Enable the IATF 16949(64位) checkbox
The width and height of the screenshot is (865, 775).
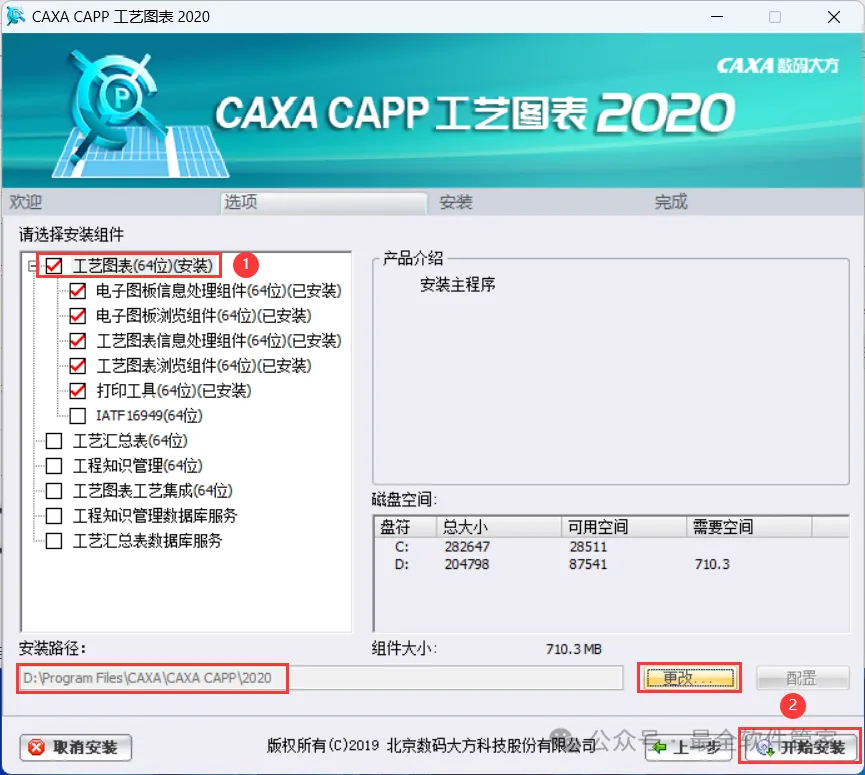click(x=77, y=416)
